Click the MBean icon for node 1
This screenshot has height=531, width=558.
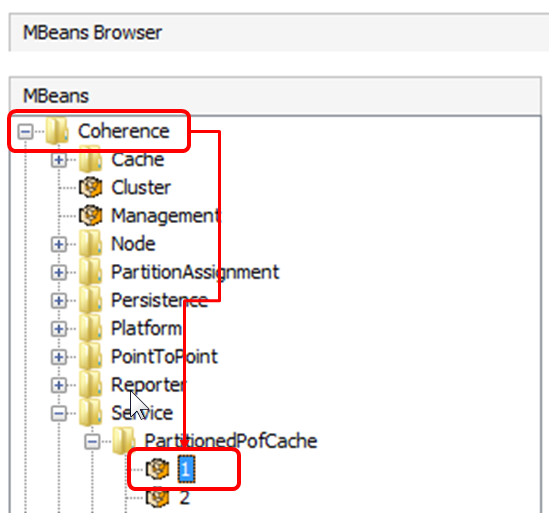(157, 469)
